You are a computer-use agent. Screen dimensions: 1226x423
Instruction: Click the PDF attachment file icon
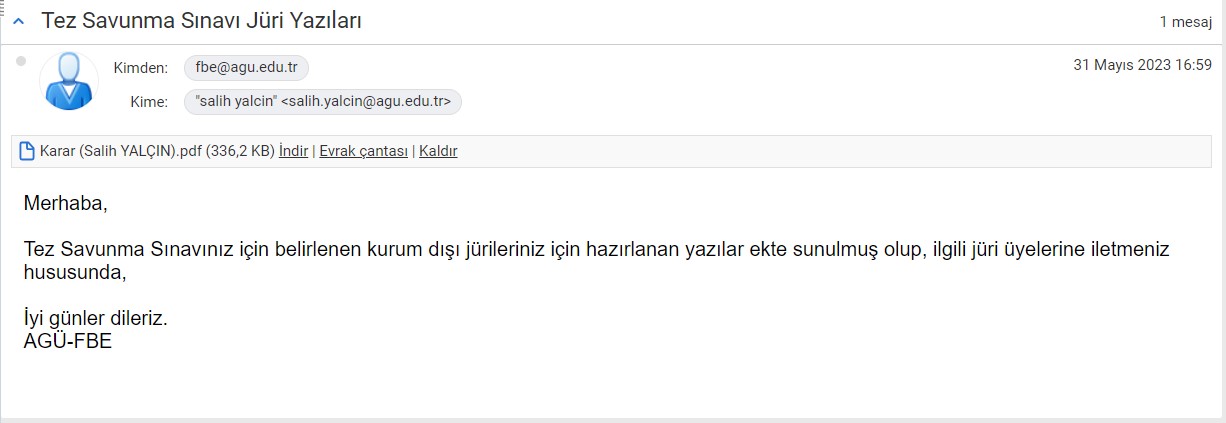28,152
